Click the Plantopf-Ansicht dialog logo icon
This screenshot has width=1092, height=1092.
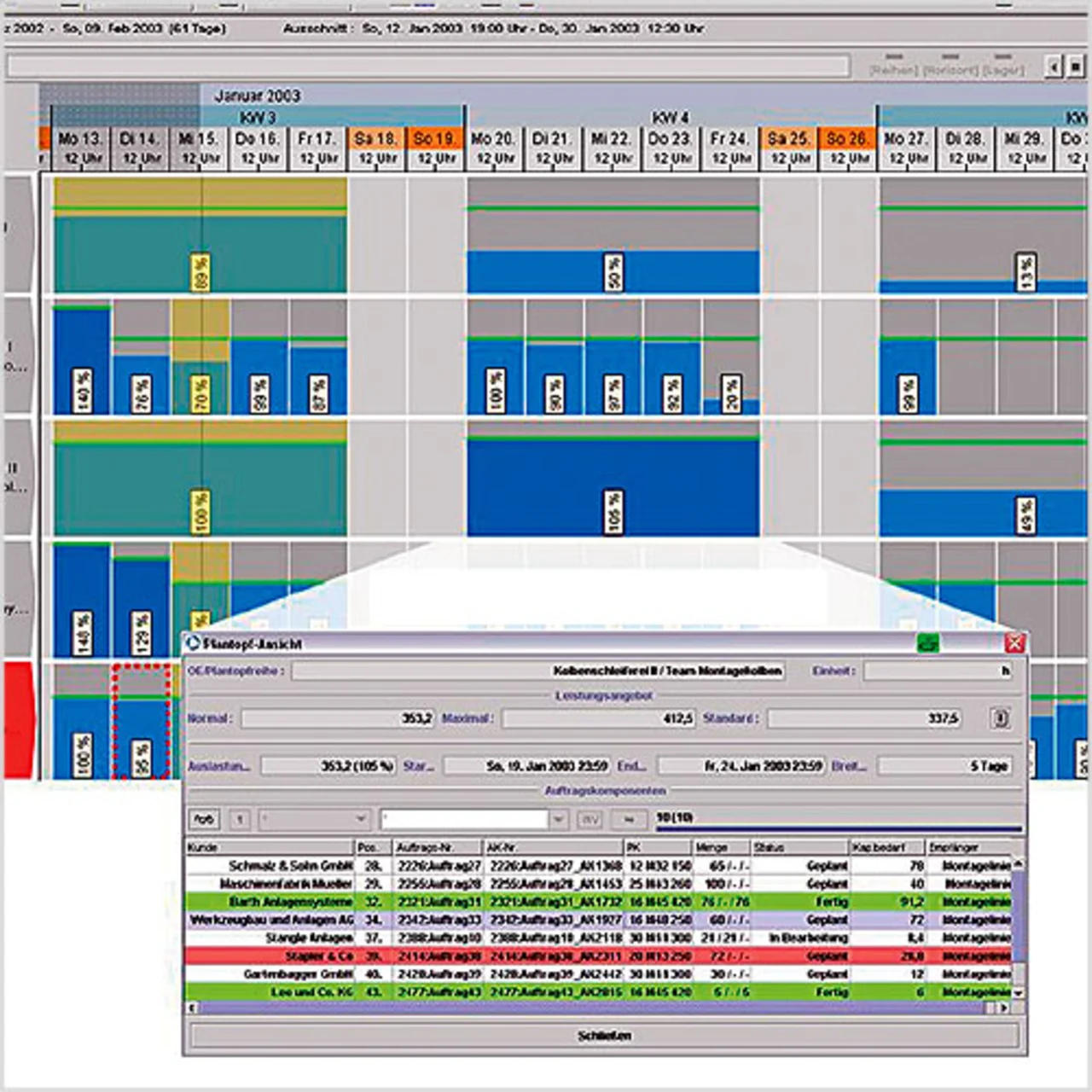(193, 643)
